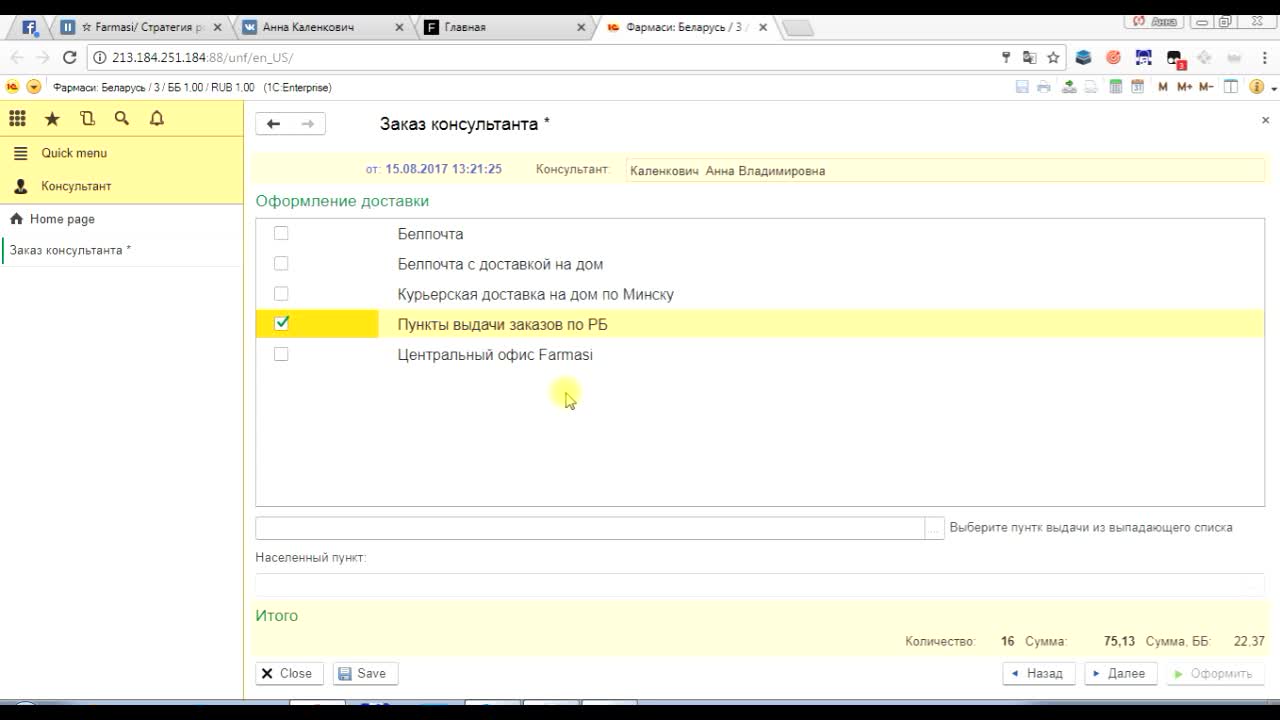1280x720 pixels.
Task: Click the pickup point input field
Action: click(x=590, y=528)
